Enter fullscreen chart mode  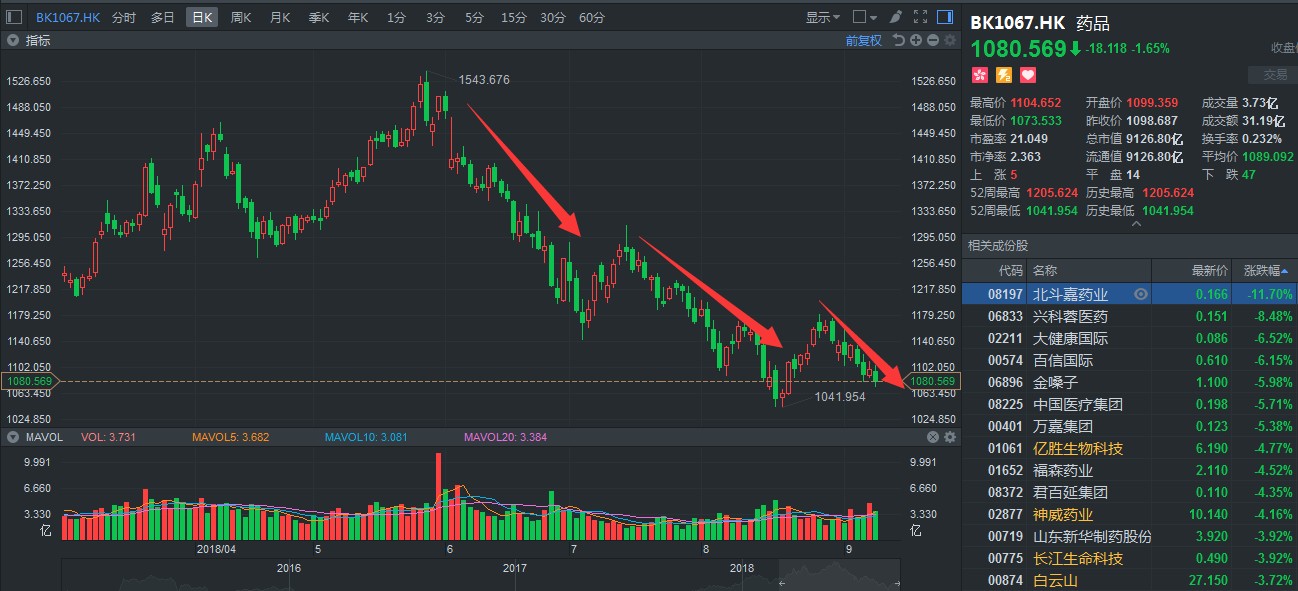(921, 17)
